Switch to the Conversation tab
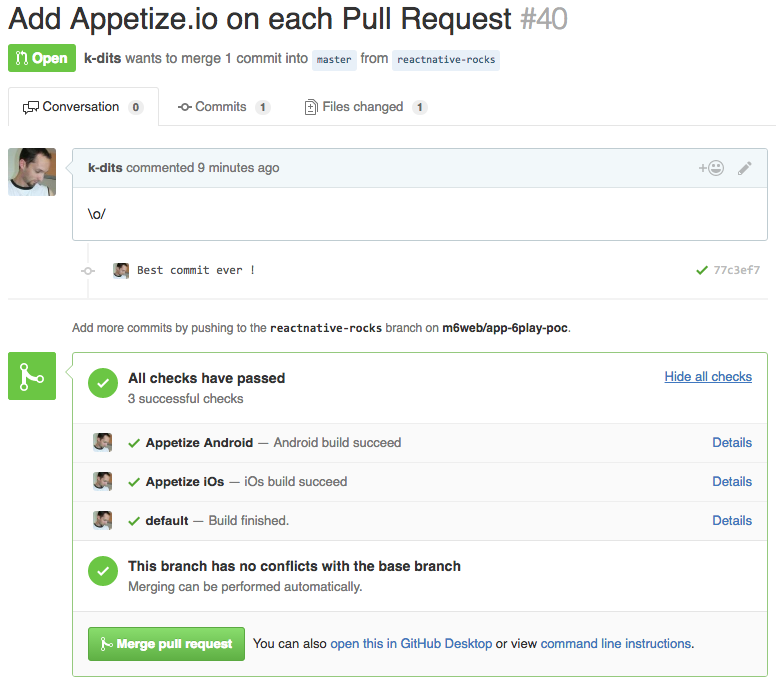Screen dimensions: 776x684 click(x=83, y=107)
